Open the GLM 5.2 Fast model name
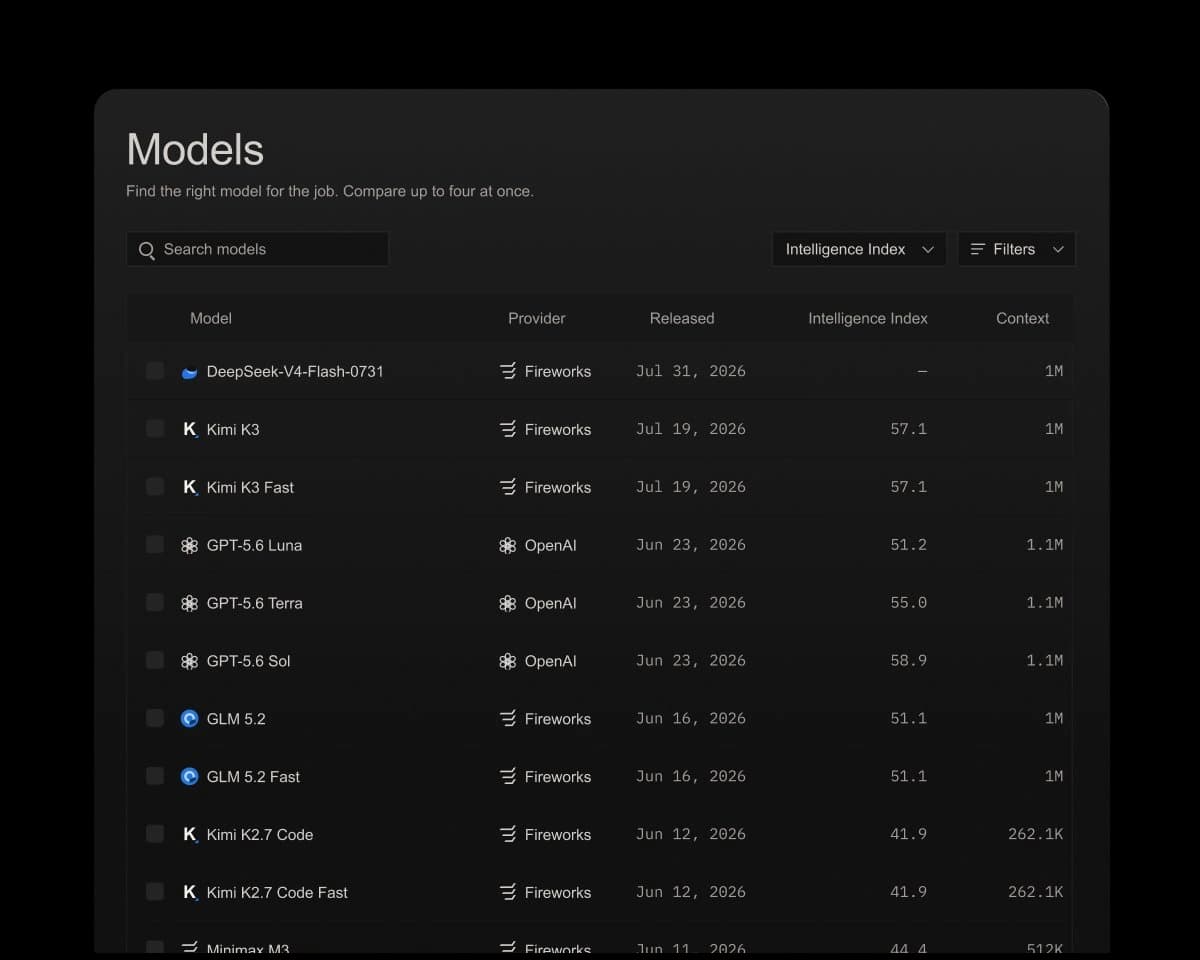The height and width of the screenshot is (960, 1200). [253, 776]
